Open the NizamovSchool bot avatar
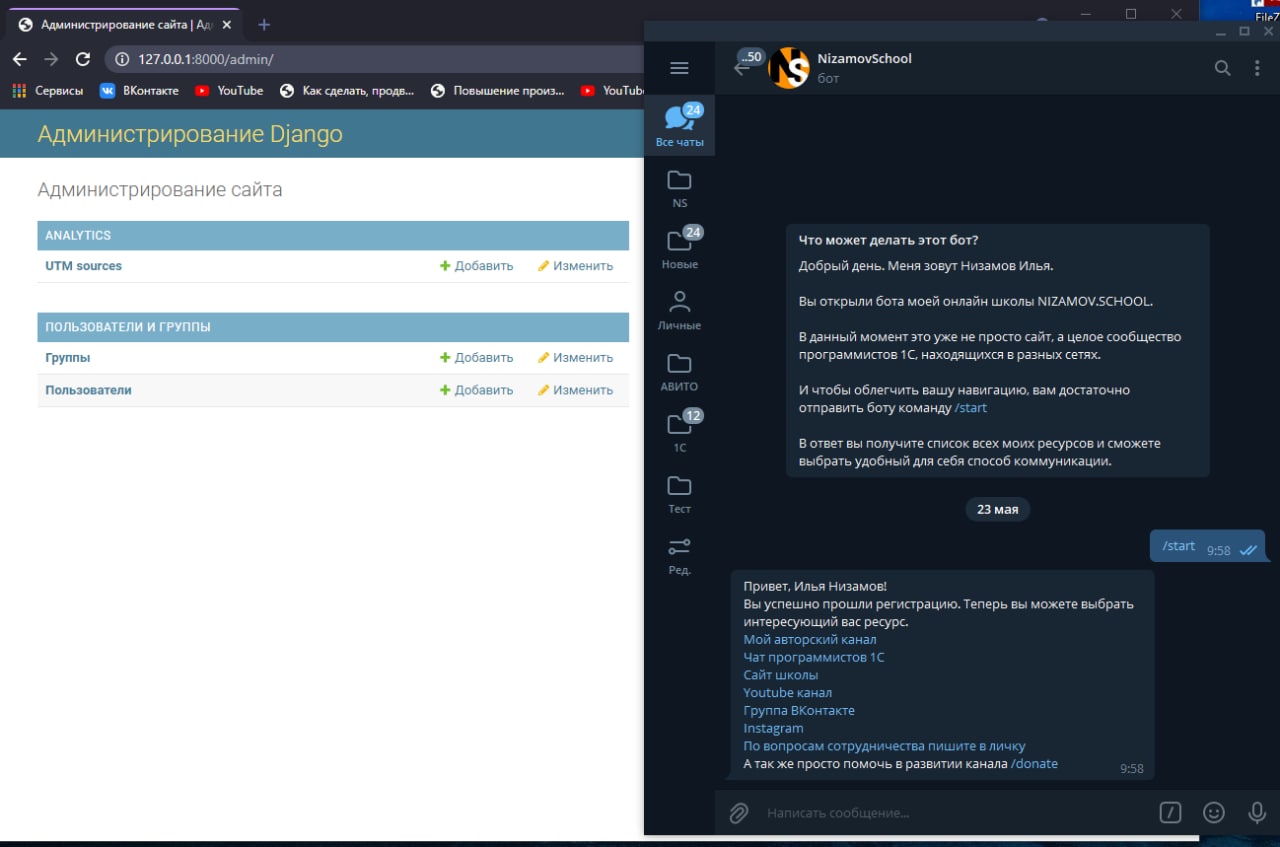Screen dimensions: 1280x847 tap(788, 68)
